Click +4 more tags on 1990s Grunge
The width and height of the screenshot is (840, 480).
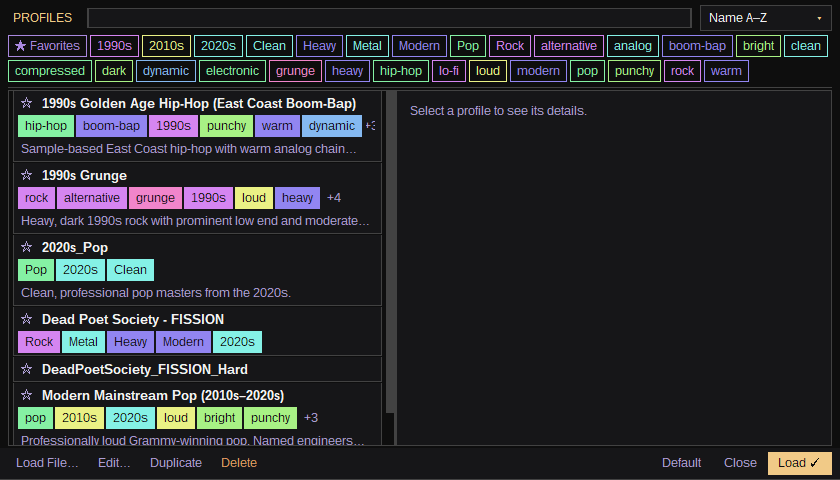coord(334,198)
